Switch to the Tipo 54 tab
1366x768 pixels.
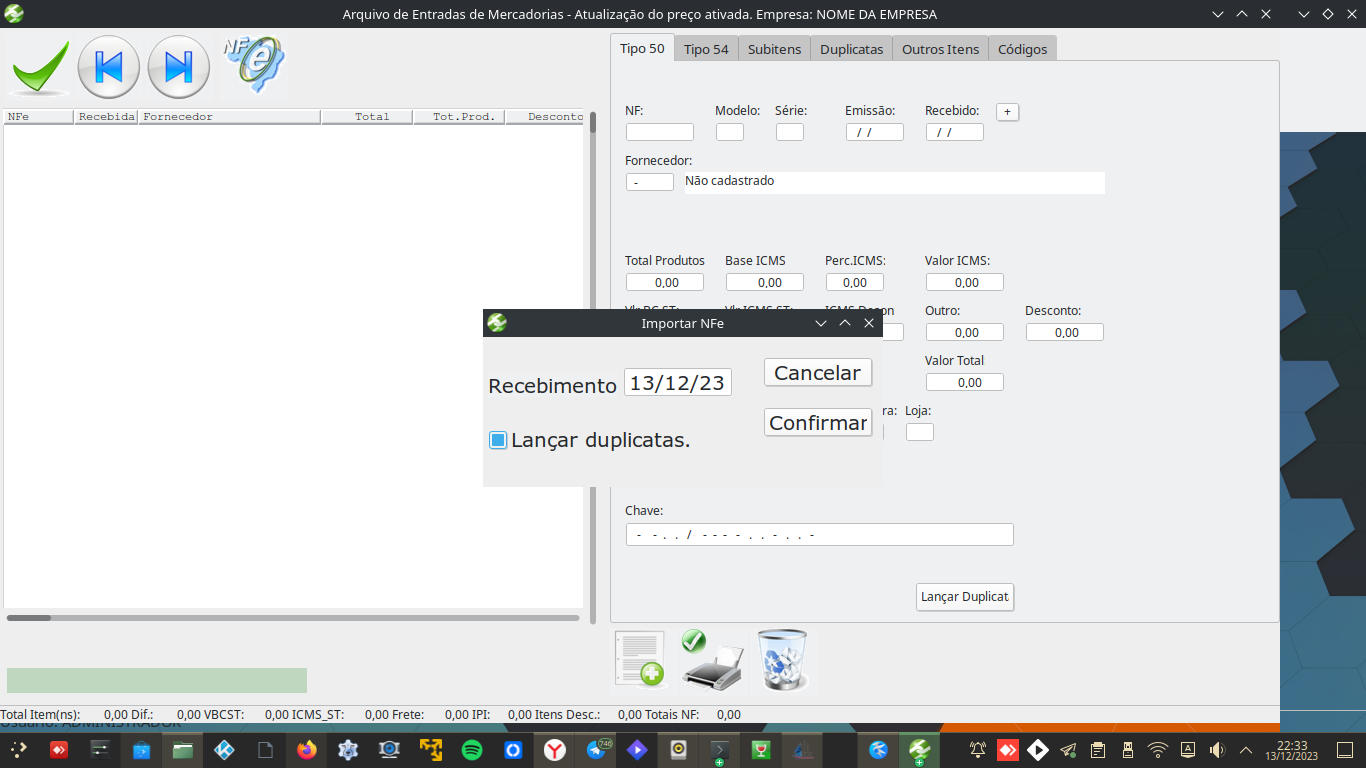point(706,49)
